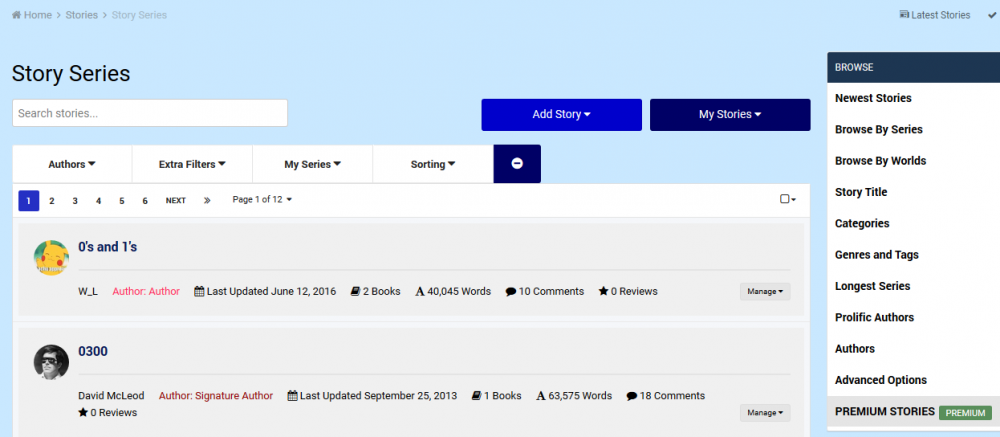
Task: Select Browse By Worlds in sidebar
Action: click(880, 161)
